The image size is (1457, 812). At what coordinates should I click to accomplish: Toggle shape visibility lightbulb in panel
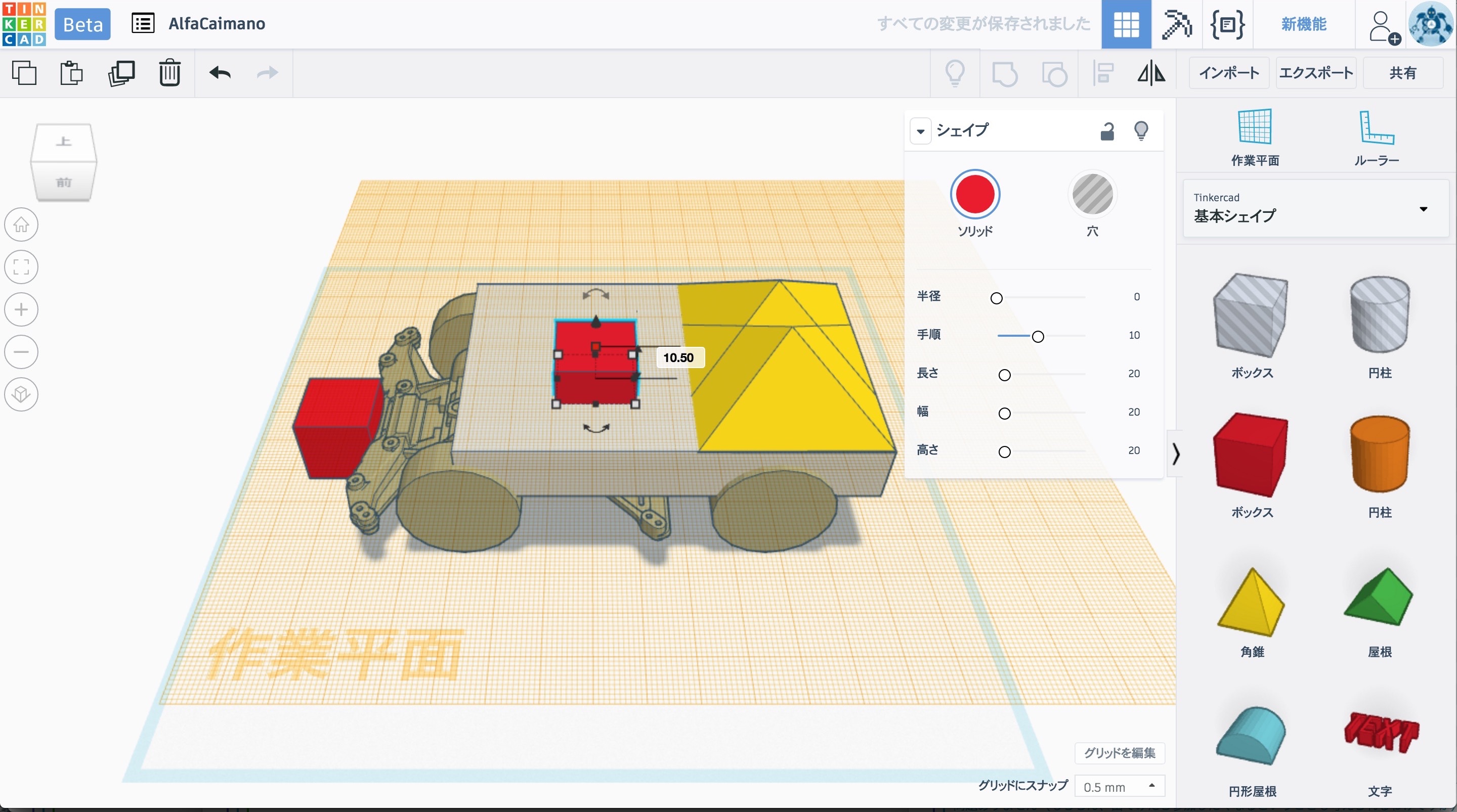1141,130
